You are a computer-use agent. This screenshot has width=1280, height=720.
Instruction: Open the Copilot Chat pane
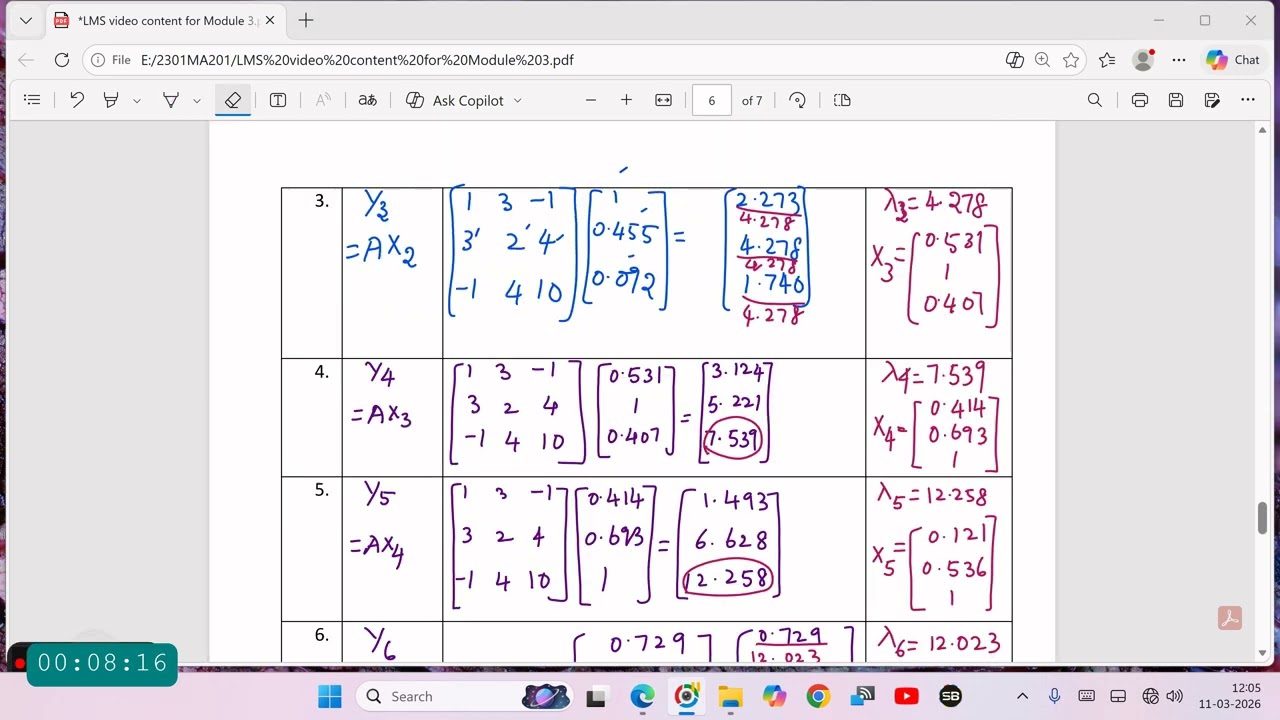[1233, 60]
